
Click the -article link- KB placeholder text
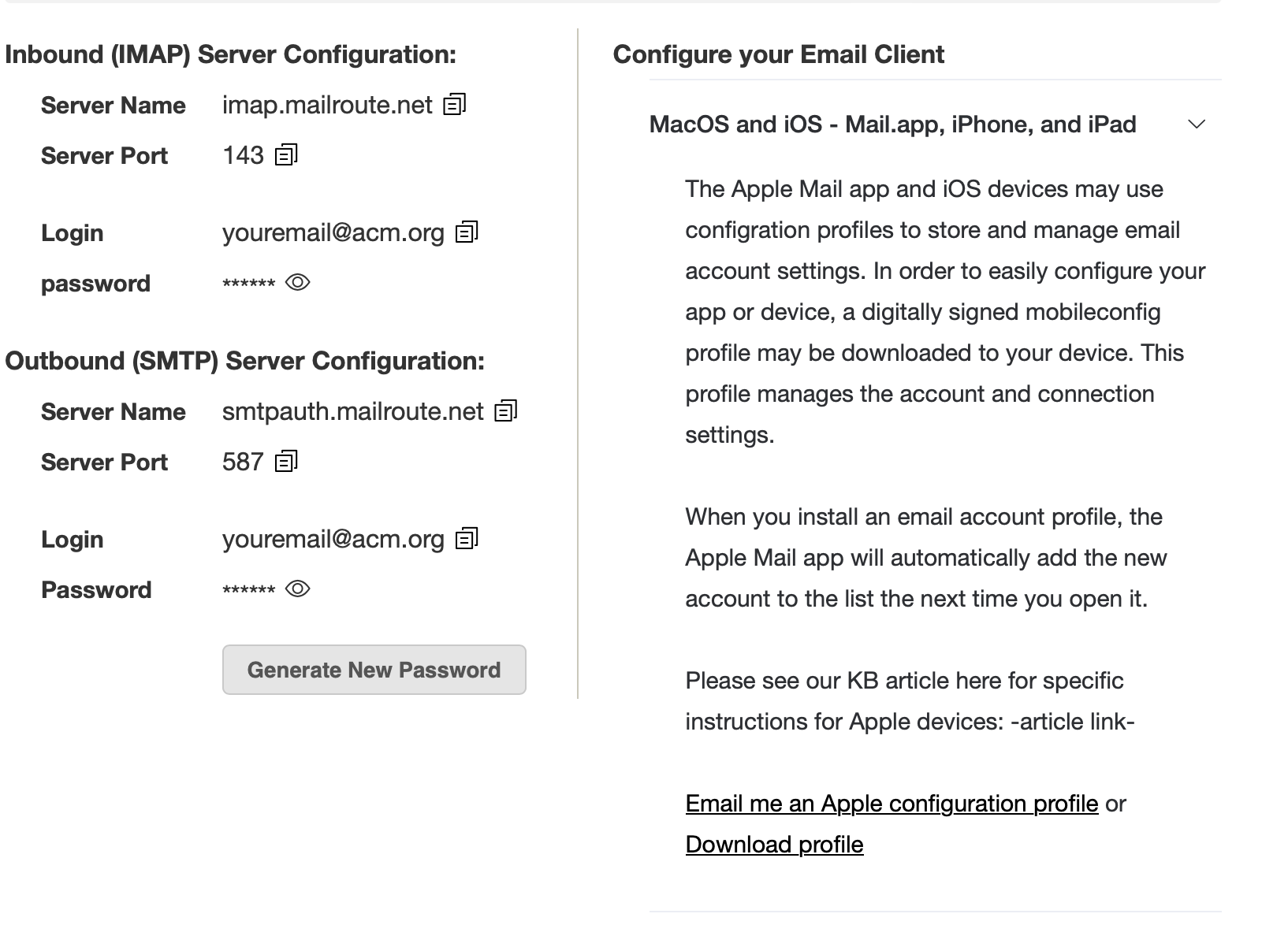point(1072,722)
